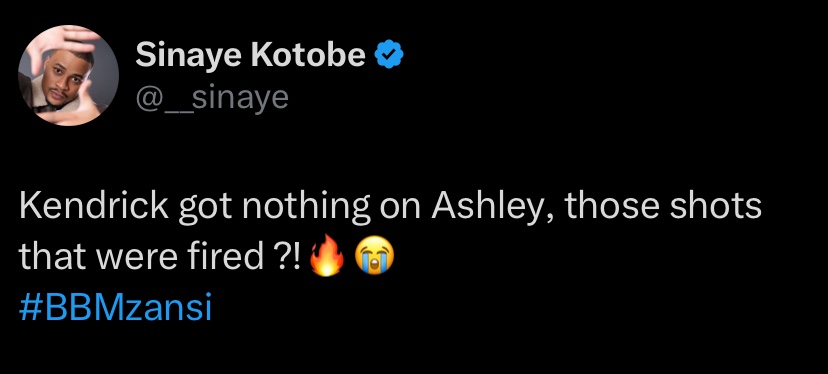Click the blue verified checkmark badge

coord(389,55)
